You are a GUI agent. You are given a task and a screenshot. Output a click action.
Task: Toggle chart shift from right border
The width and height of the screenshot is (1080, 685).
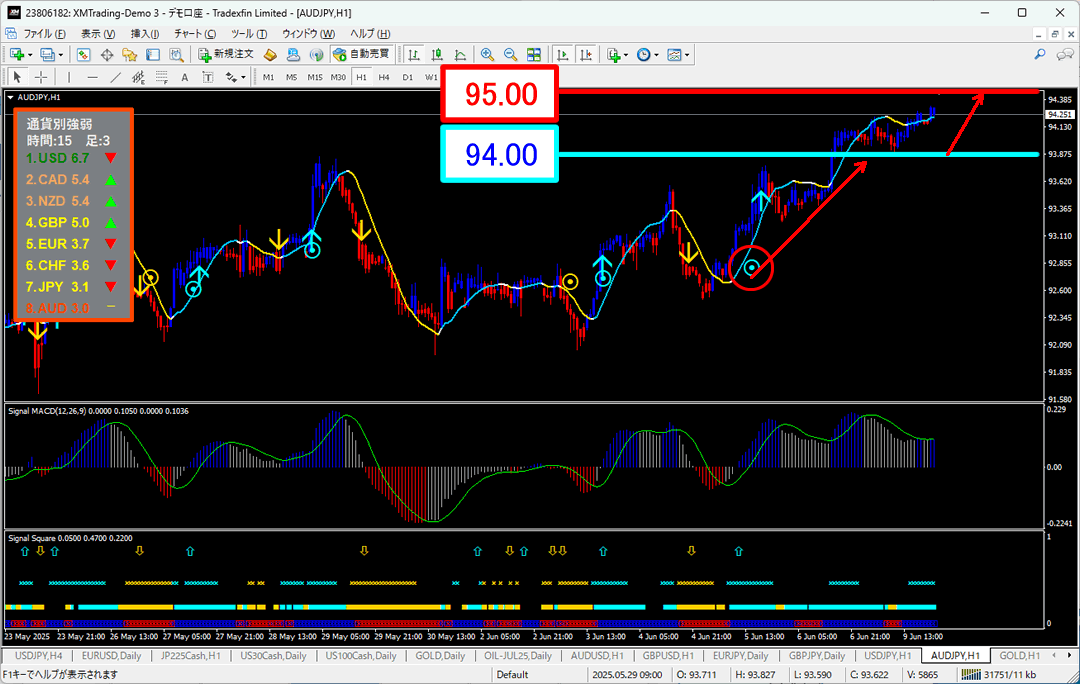pos(586,54)
